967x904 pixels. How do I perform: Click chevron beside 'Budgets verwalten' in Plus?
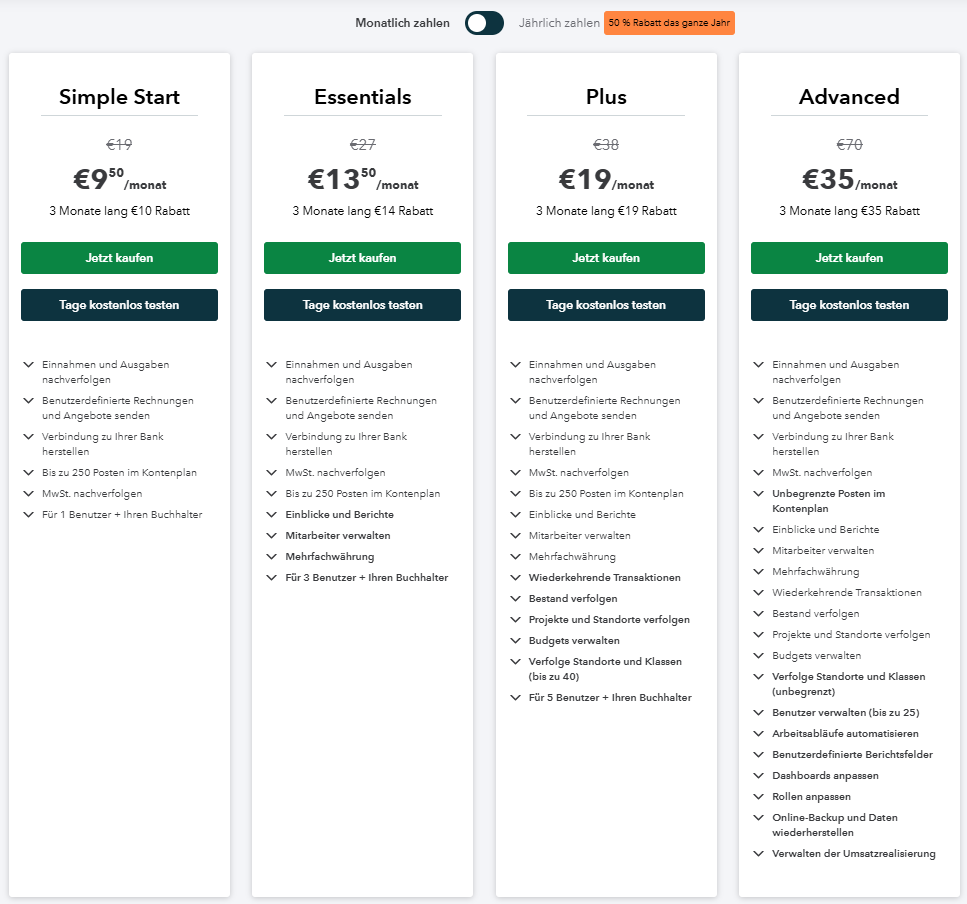click(x=515, y=640)
